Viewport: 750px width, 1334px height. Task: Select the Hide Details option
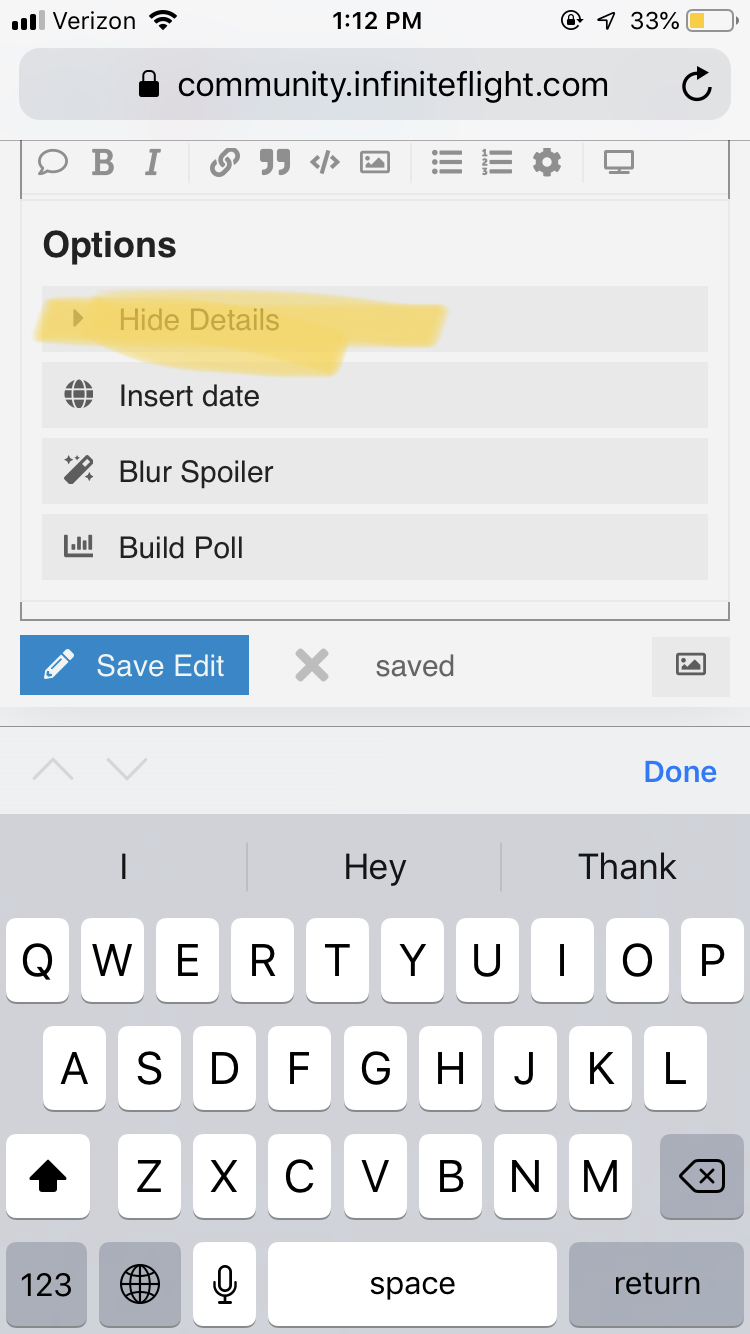[x=375, y=319]
